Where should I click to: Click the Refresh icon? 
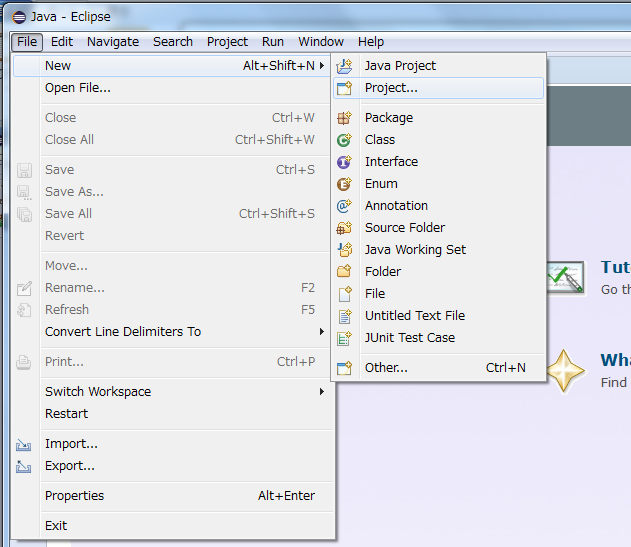(24, 310)
